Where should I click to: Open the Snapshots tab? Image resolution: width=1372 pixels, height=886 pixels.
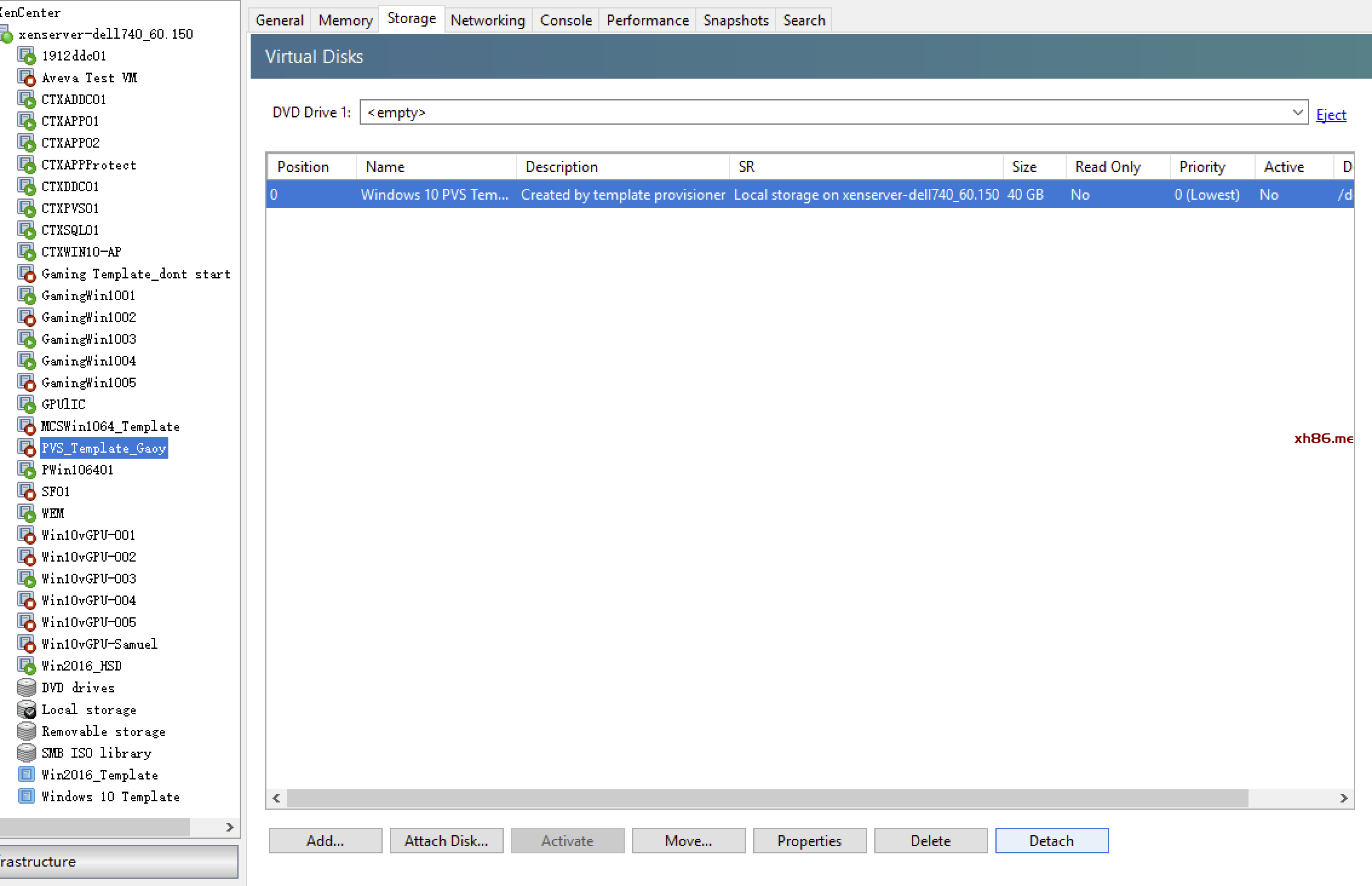tap(736, 20)
